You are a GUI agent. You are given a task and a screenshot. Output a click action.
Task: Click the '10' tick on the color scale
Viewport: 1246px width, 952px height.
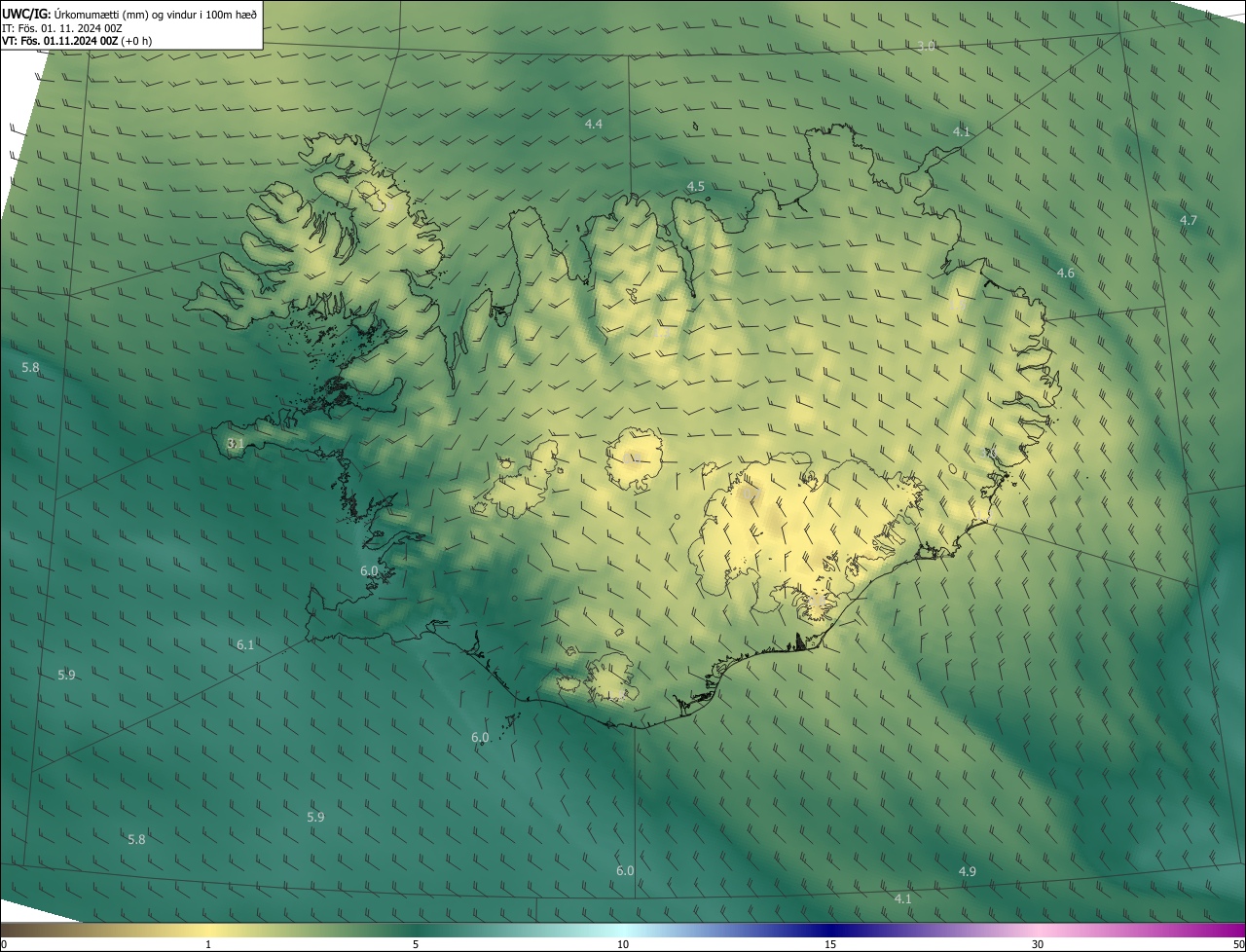coord(623,945)
